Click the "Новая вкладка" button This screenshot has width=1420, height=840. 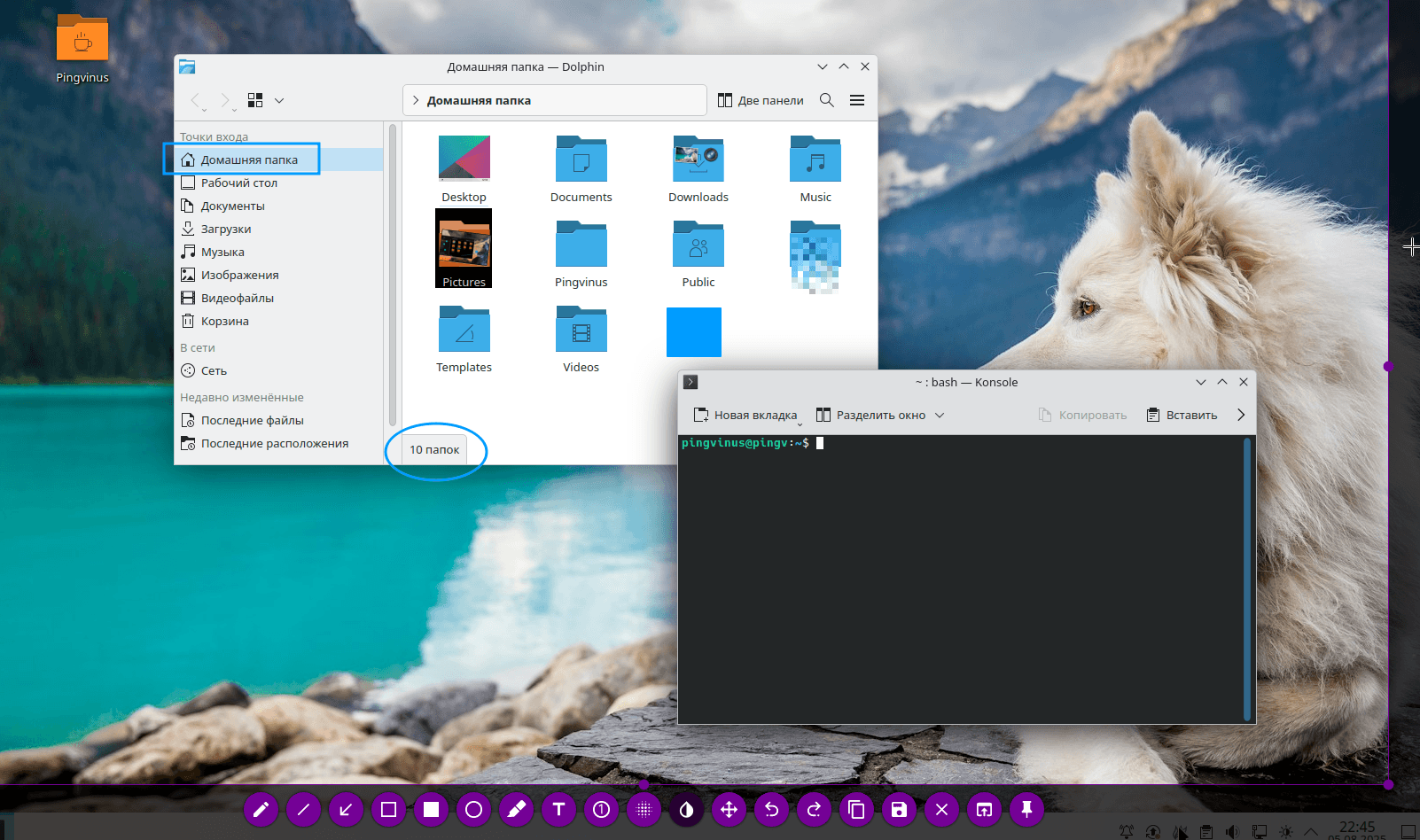pos(745,415)
